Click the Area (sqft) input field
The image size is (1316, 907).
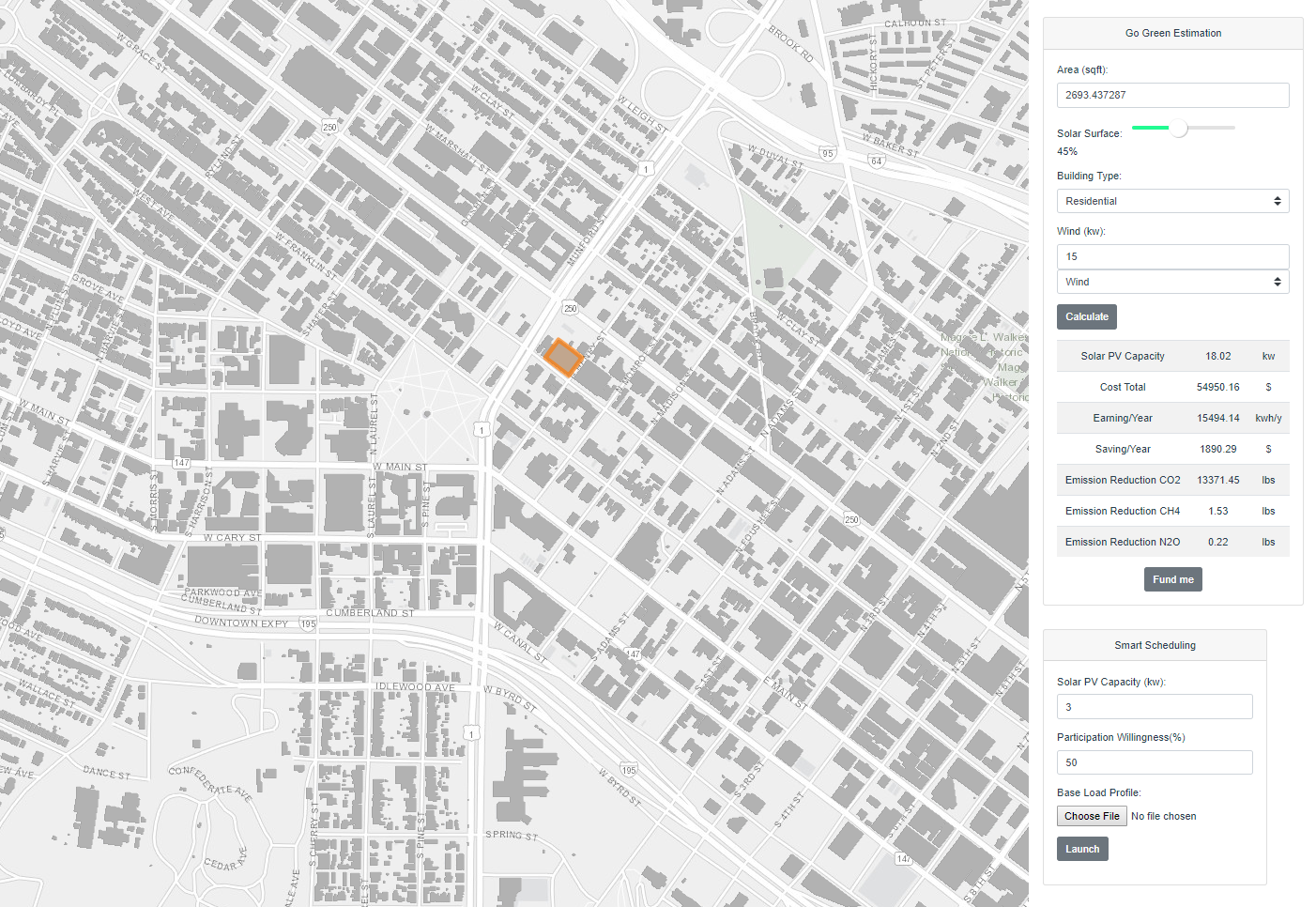(x=1172, y=95)
